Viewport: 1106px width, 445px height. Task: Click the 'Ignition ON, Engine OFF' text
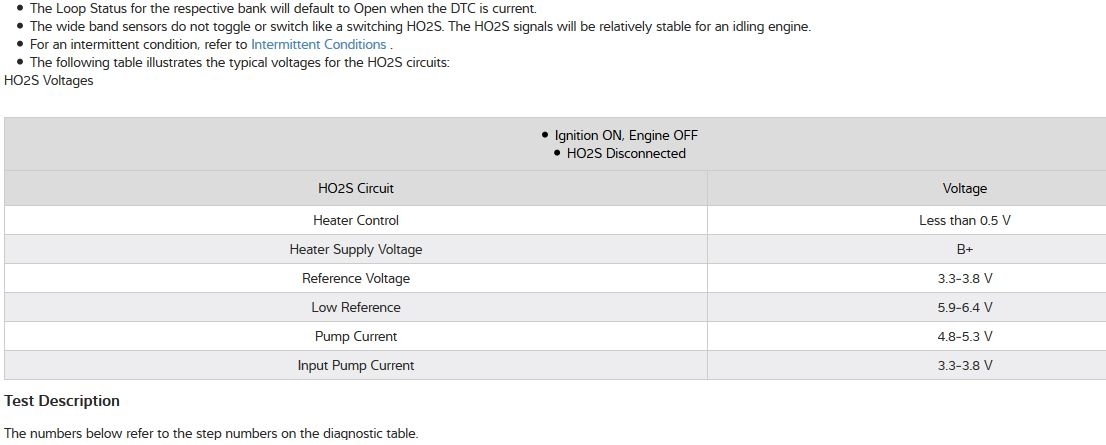(626, 135)
